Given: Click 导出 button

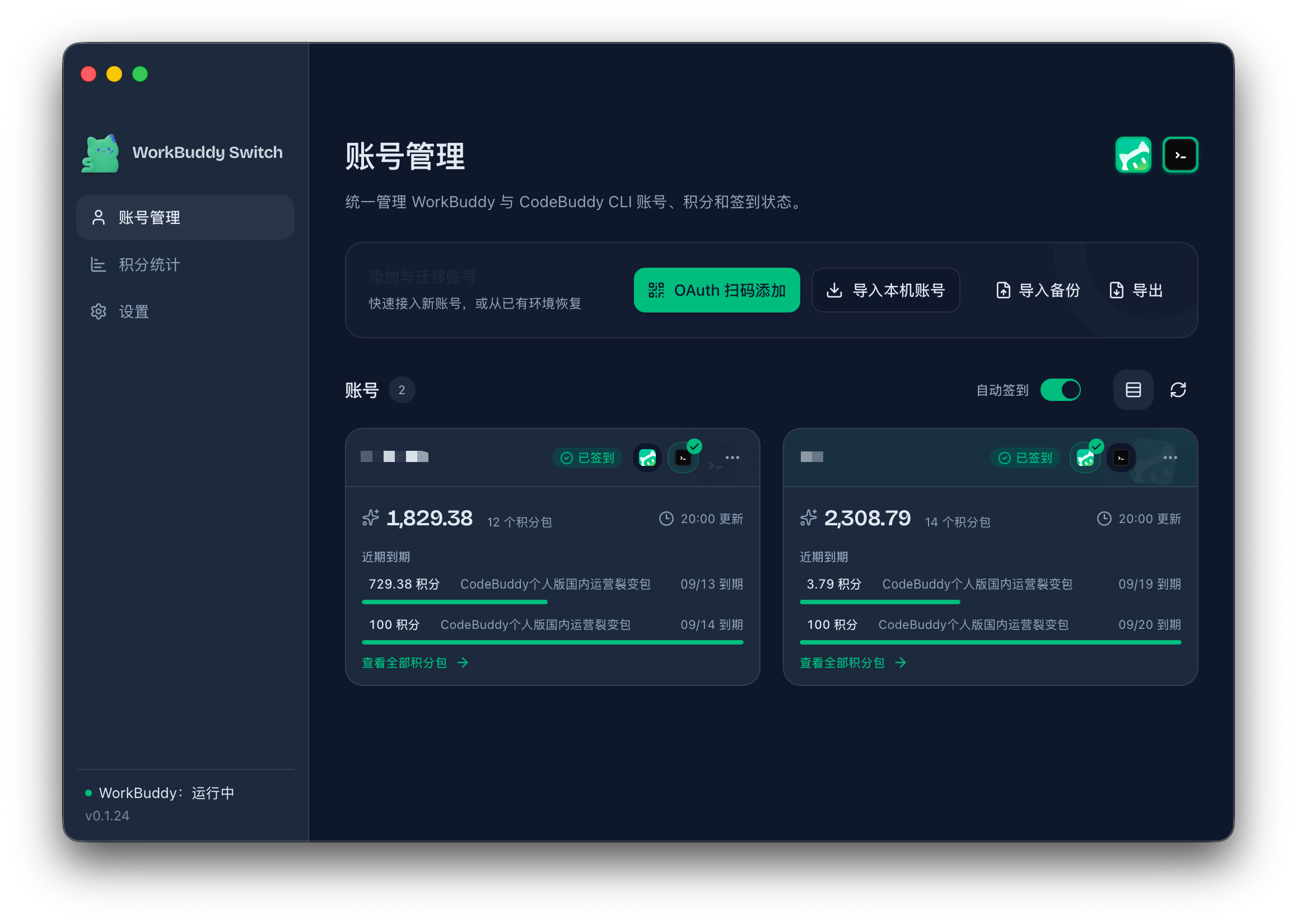Looking at the screenshot, I should [x=1136, y=290].
